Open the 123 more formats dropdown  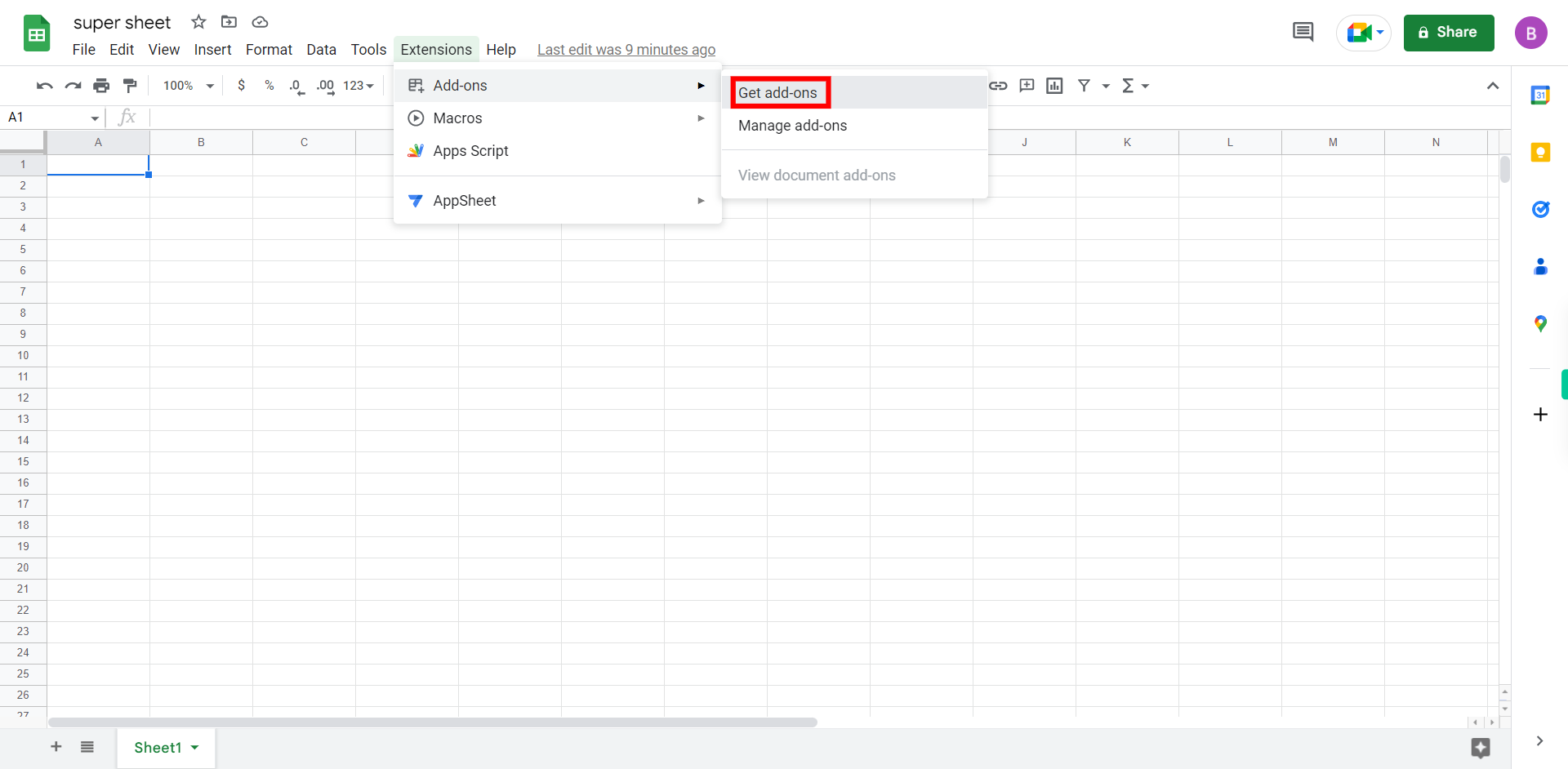pos(358,86)
